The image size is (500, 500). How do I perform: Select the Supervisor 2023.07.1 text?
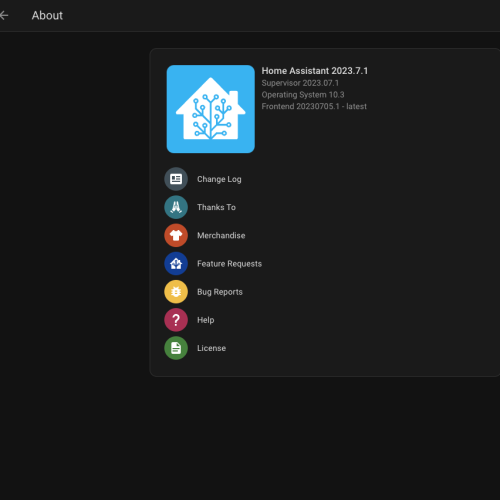[300, 83]
